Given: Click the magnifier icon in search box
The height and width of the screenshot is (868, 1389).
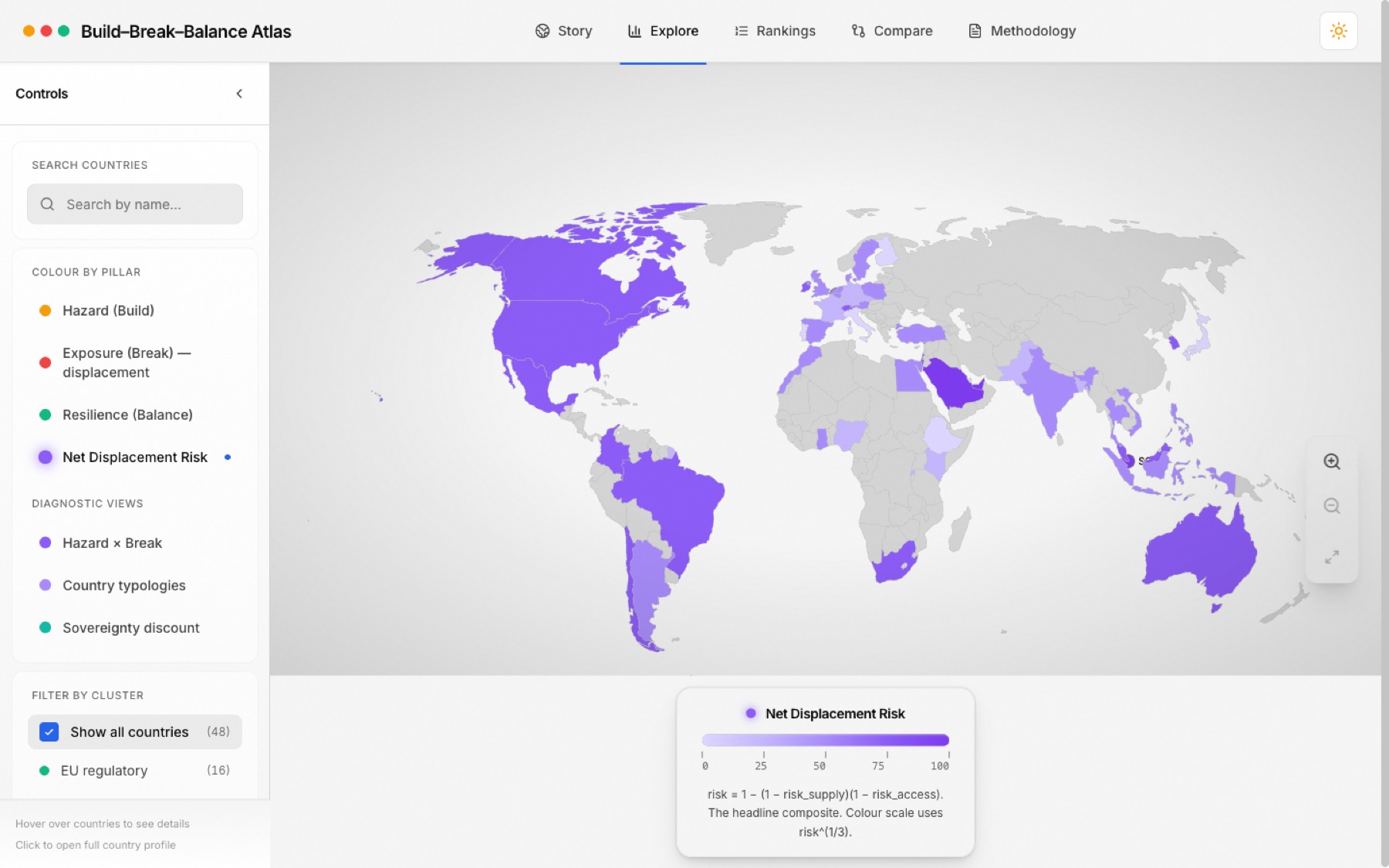Looking at the screenshot, I should click(x=47, y=204).
